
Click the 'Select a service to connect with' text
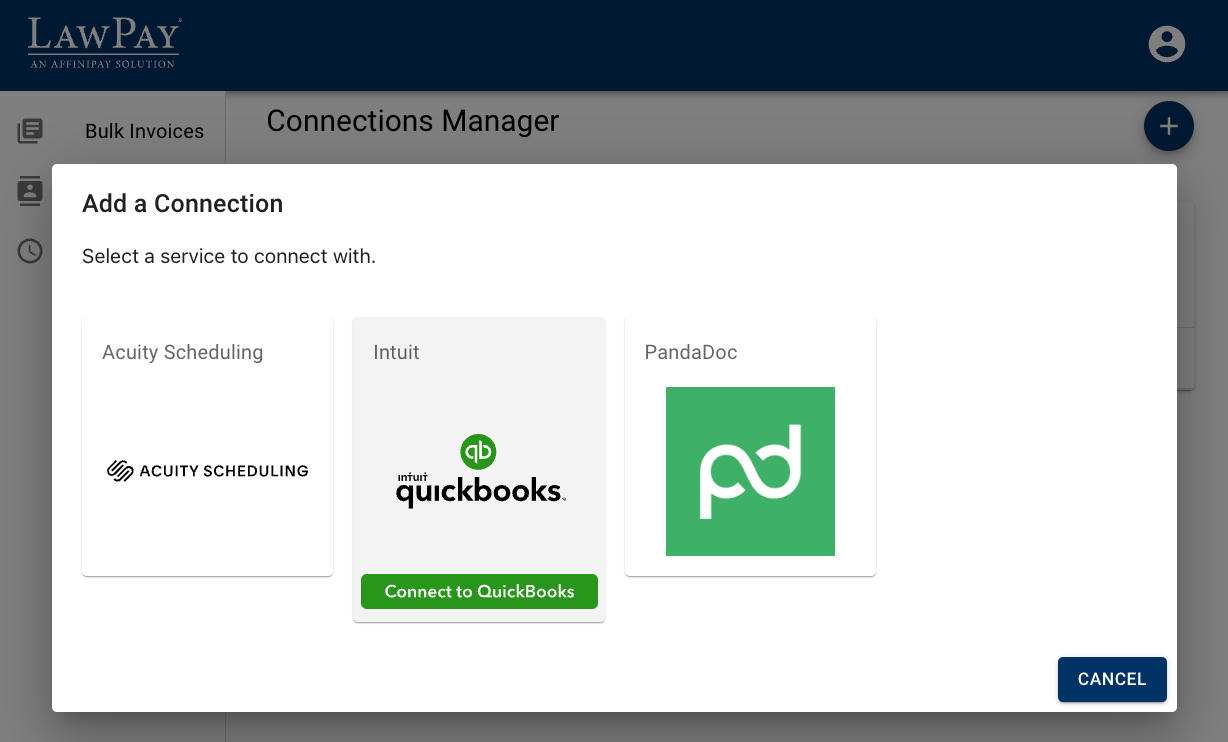tap(229, 256)
